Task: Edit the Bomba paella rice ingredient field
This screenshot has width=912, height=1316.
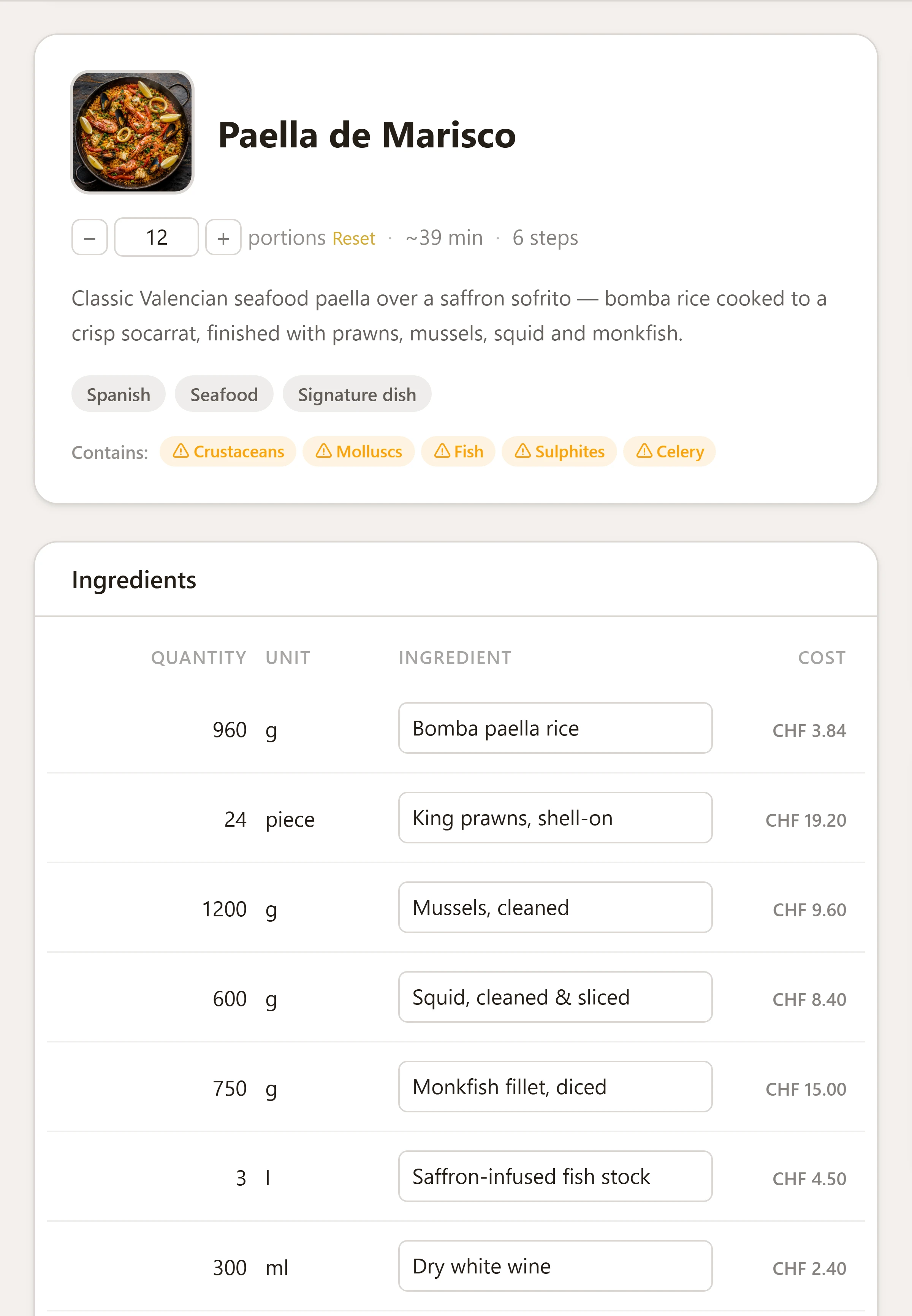Action: (556, 728)
